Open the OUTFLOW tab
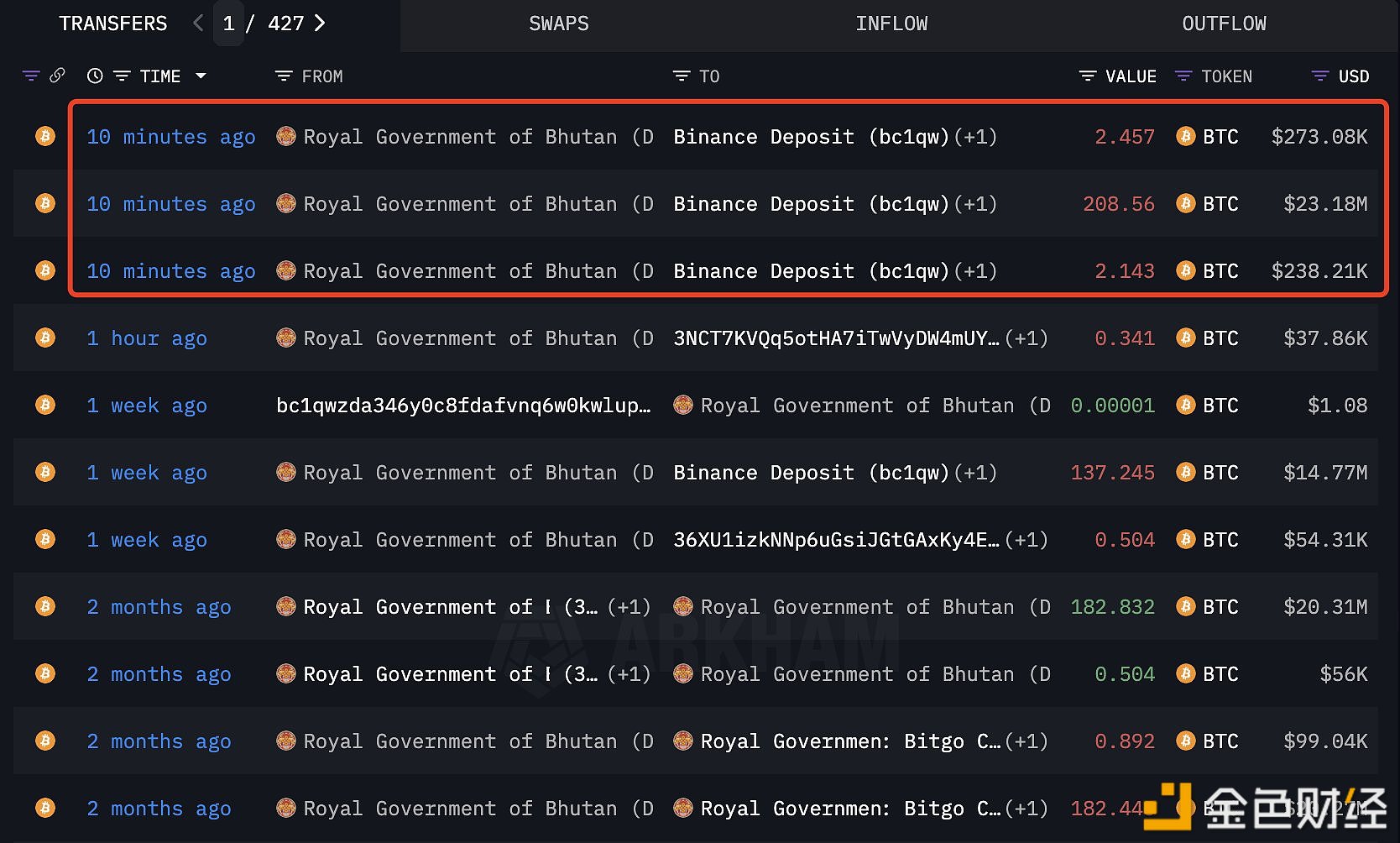Screen dimensions: 1400x843 [1224, 24]
